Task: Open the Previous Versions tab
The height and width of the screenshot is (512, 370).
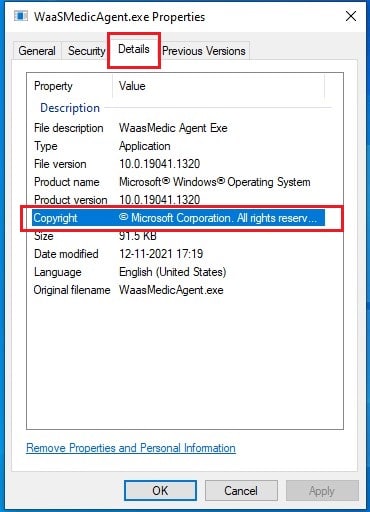Action: [x=204, y=51]
